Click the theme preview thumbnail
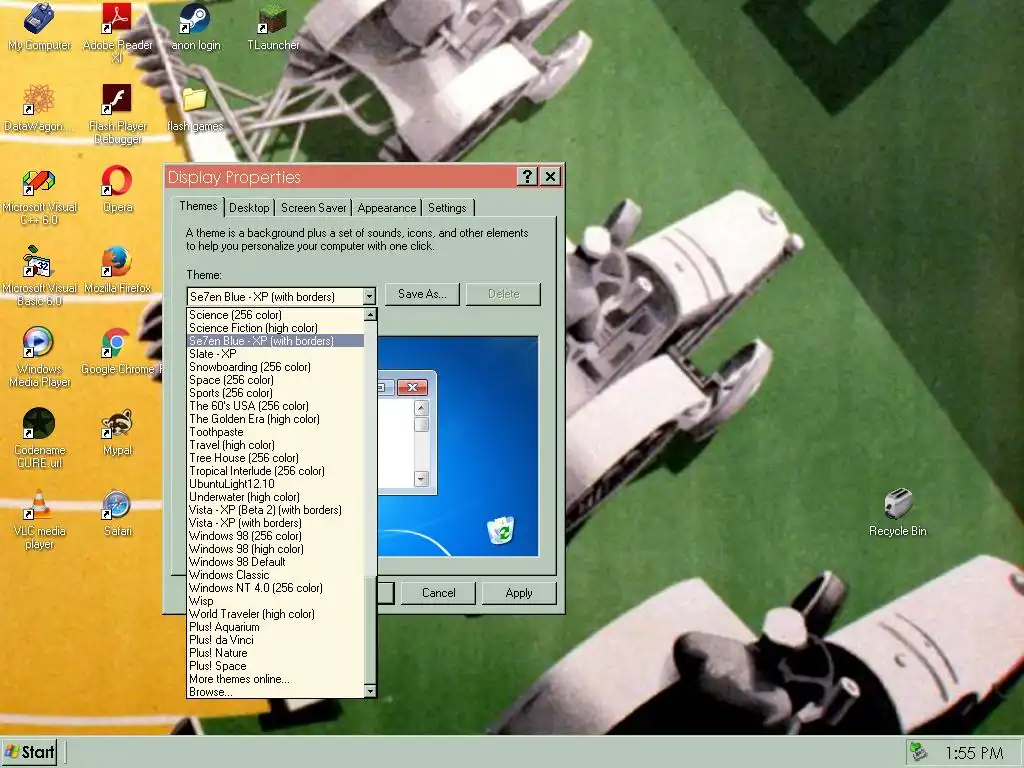Viewport: 1024px width, 768px height. pyautogui.click(x=458, y=446)
